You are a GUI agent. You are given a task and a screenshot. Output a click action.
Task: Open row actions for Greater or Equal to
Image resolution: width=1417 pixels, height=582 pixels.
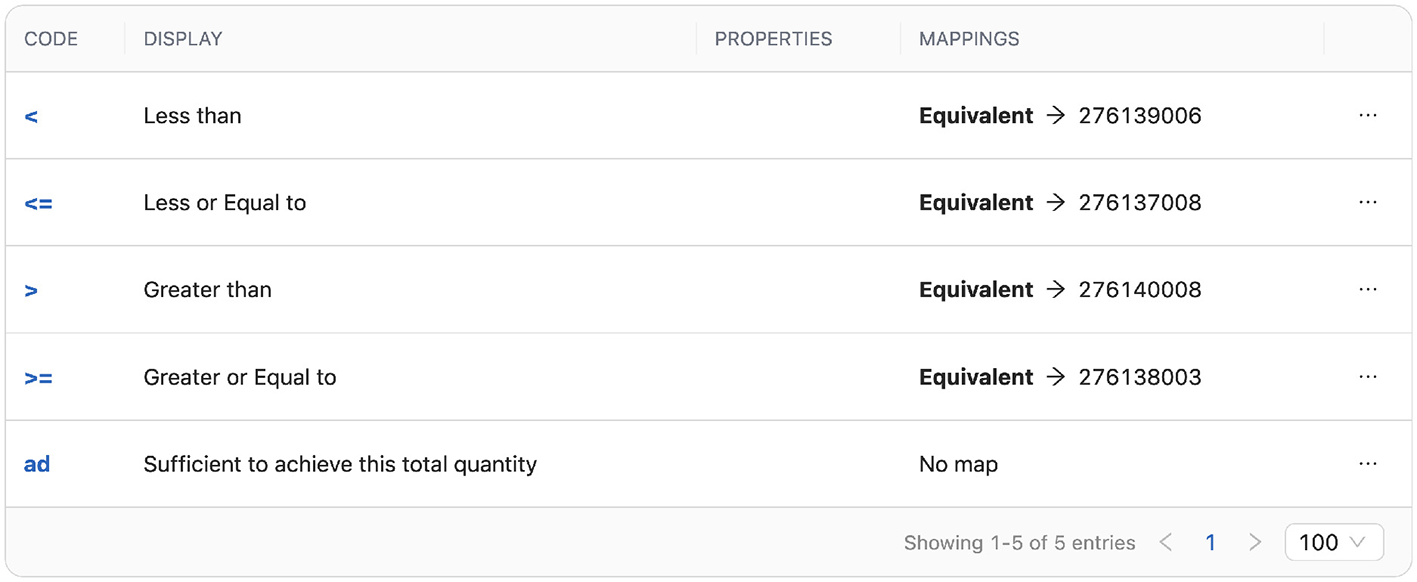[x=1368, y=377]
